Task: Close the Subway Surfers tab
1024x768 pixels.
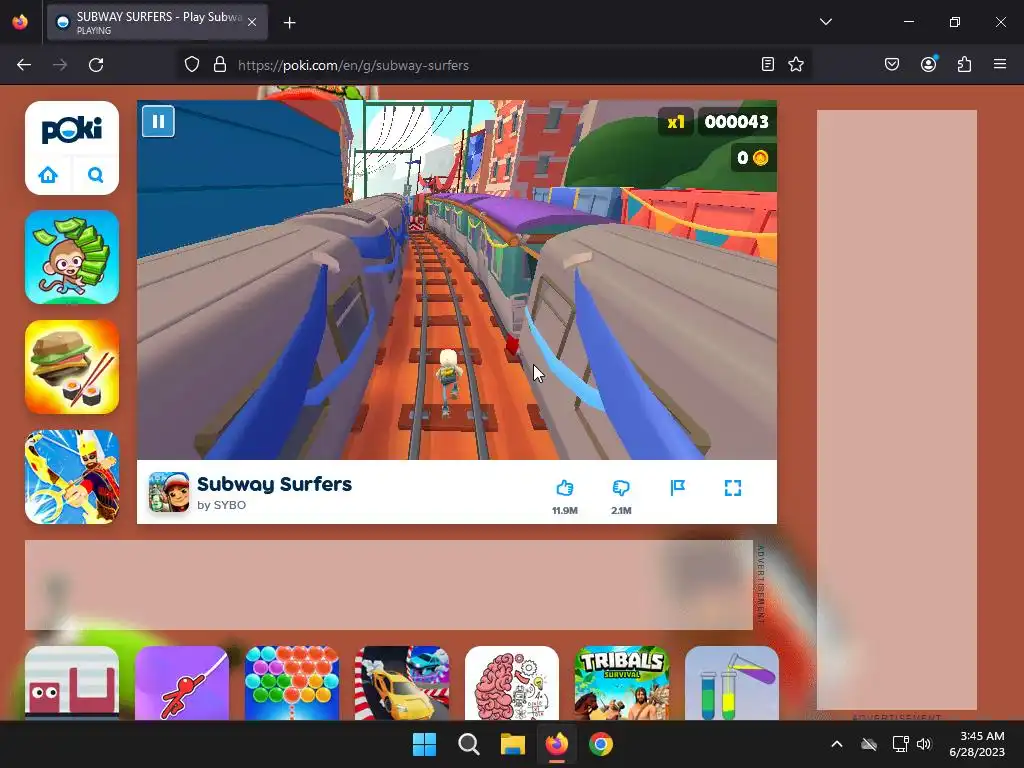Action: (252, 22)
